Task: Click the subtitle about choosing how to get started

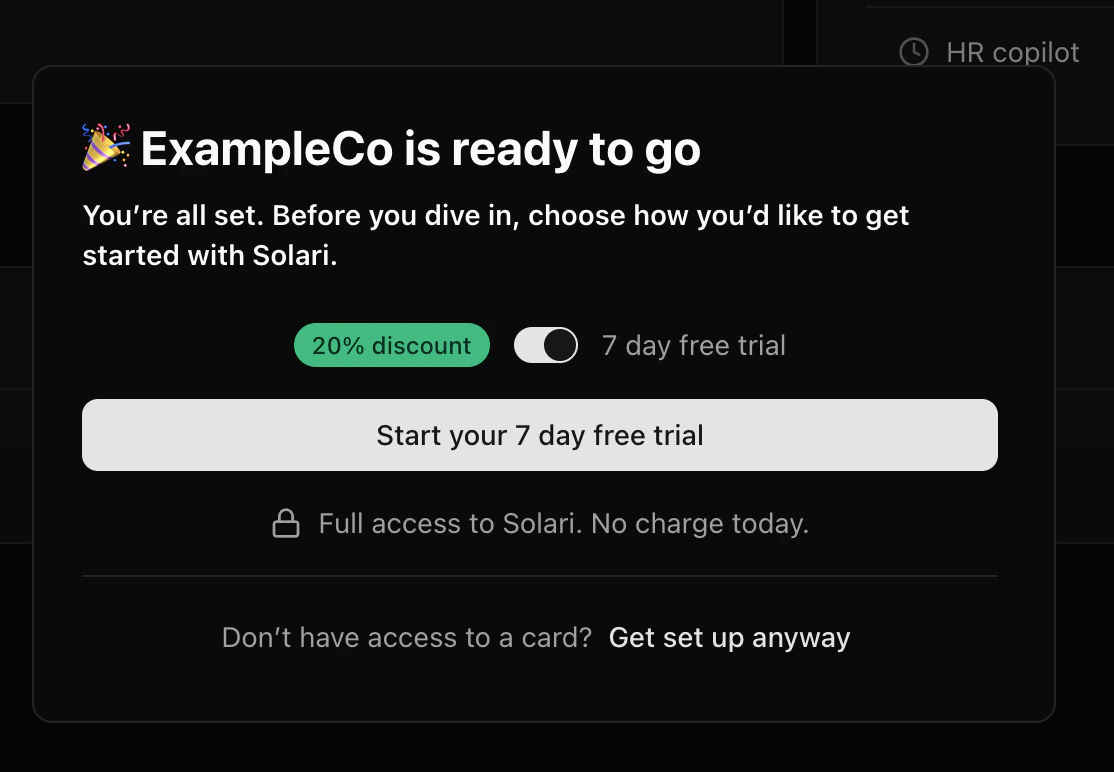Action: point(495,235)
